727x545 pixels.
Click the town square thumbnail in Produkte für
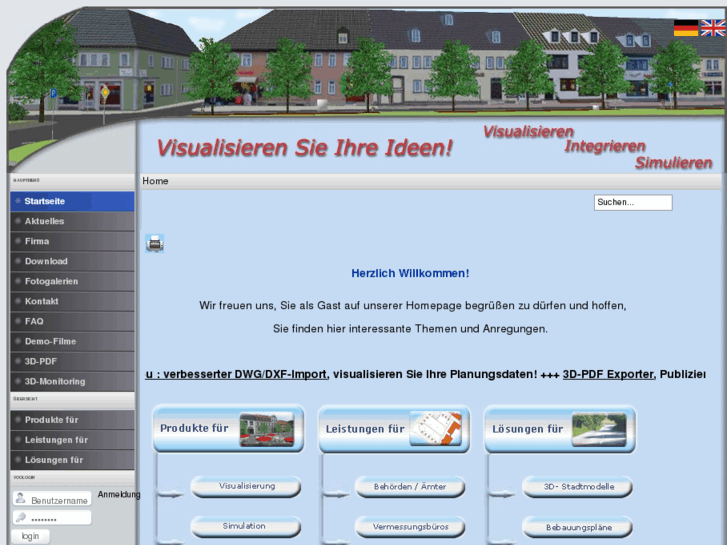click(x=267, y=430)
